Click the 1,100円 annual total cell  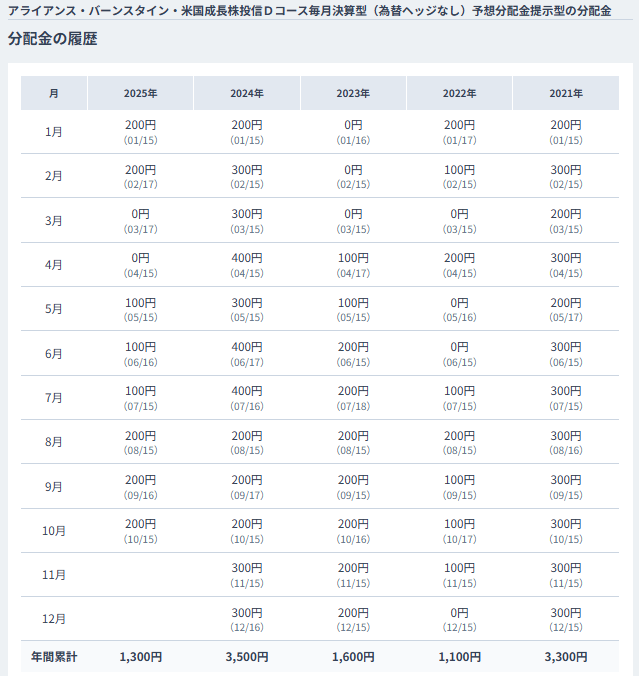459,657
